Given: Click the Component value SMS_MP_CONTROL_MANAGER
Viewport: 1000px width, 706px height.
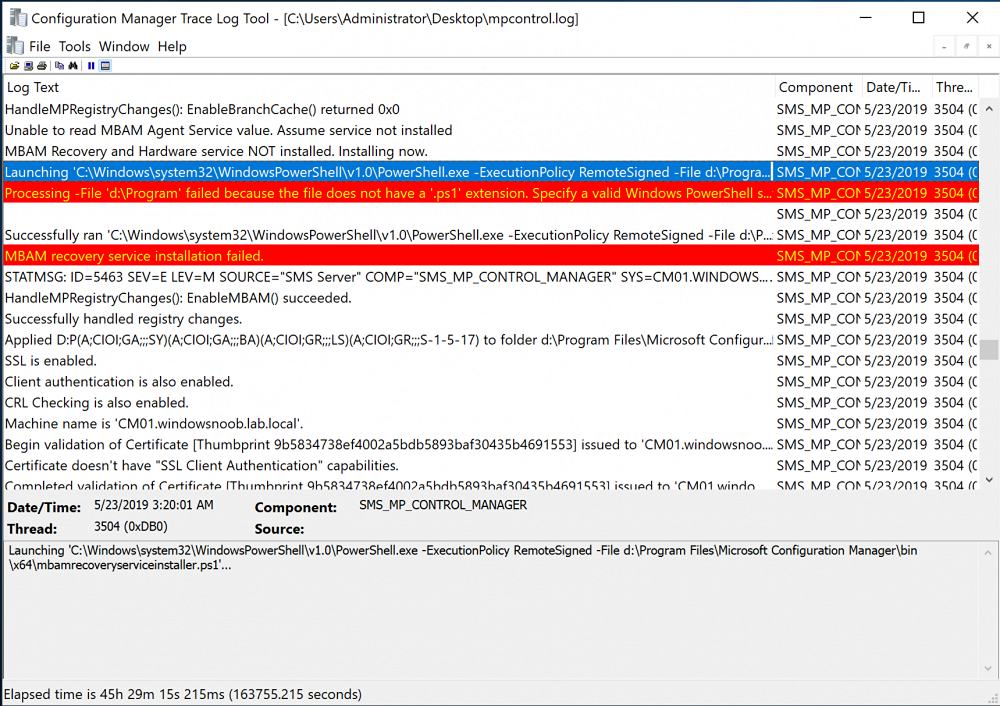Looking at the screenshot, I should tap(443, 505).
